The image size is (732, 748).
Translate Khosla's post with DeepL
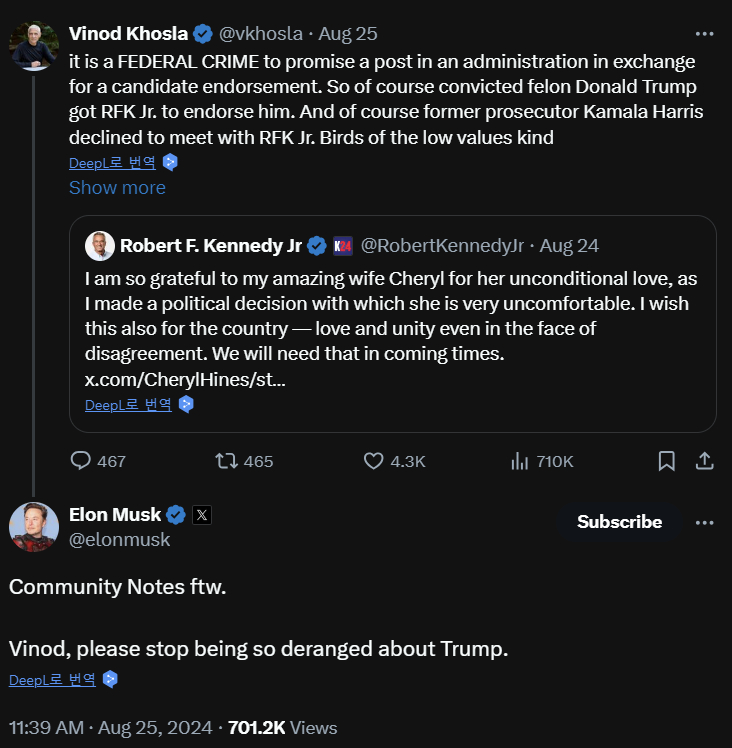click(x=112, y=163)
